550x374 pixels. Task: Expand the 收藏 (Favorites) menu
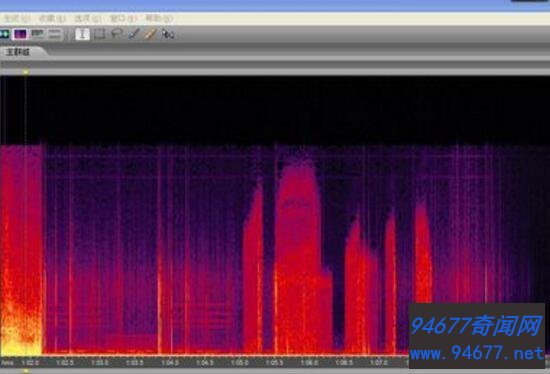tap(52, 19)
